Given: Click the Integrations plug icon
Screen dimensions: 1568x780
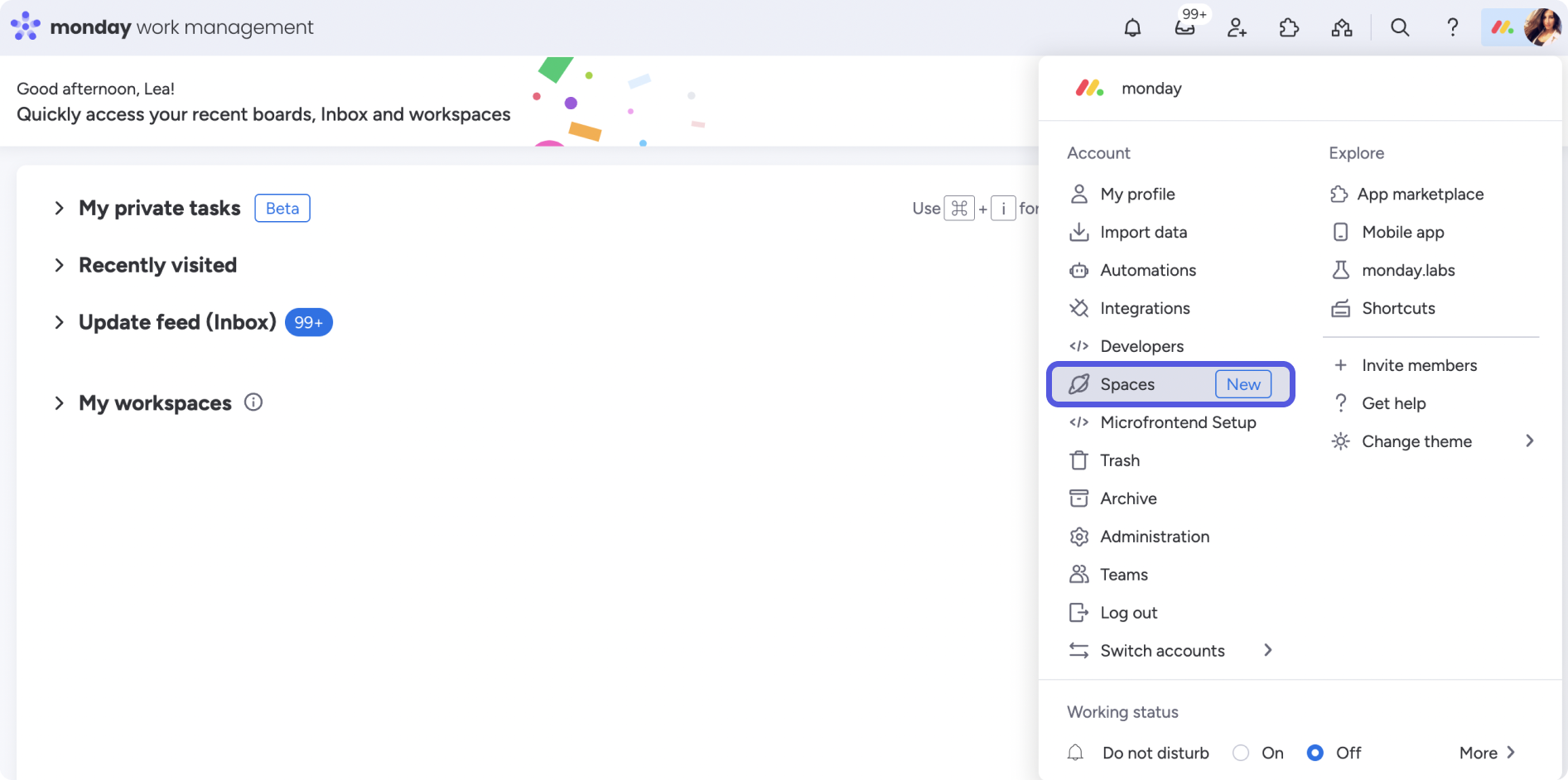Looking at the screenshot, I should tap(1078, 308).
